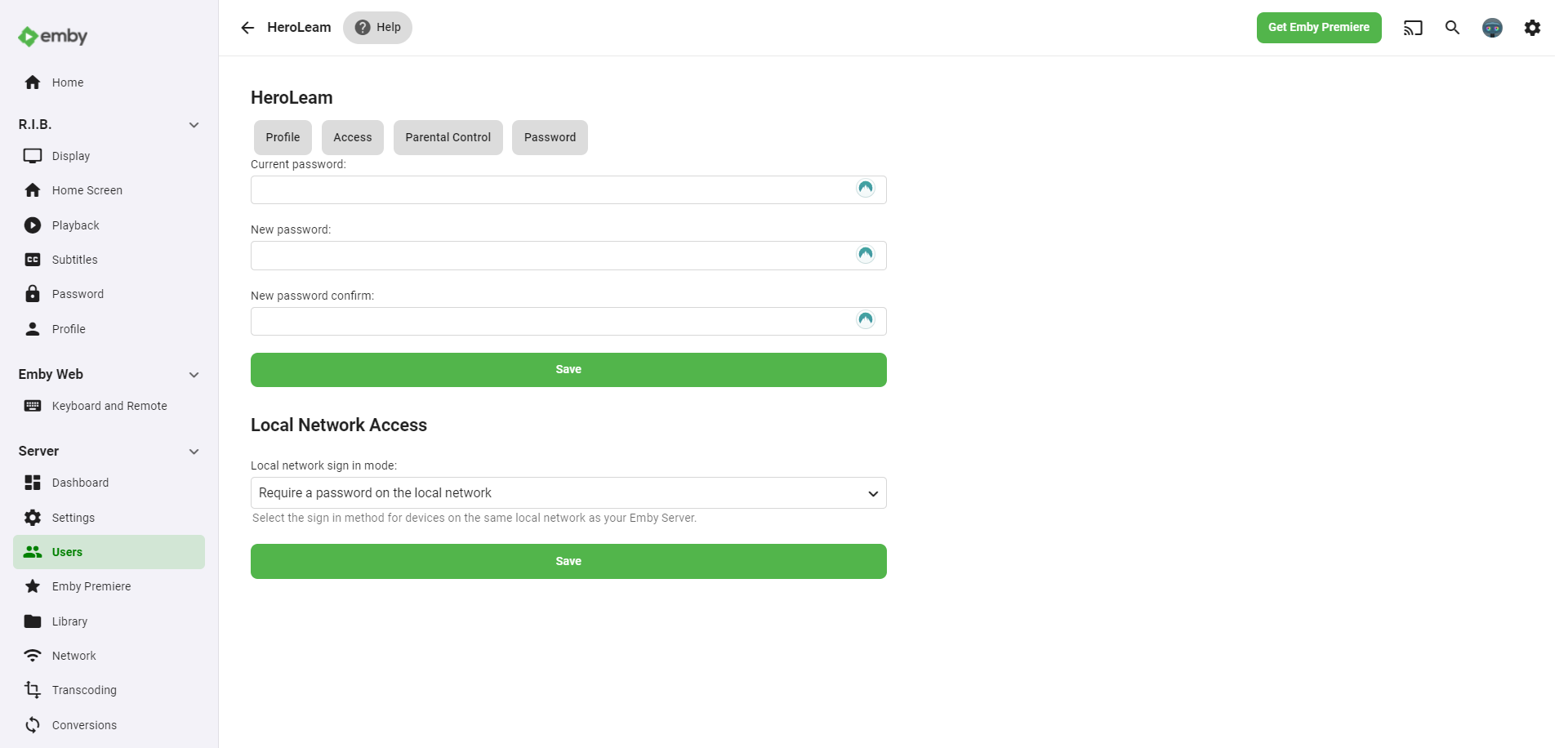The height and width of the screenshot is (748, 1568).
Task: Open Display settings in sidebar
Action: click(x=109, y=156)
